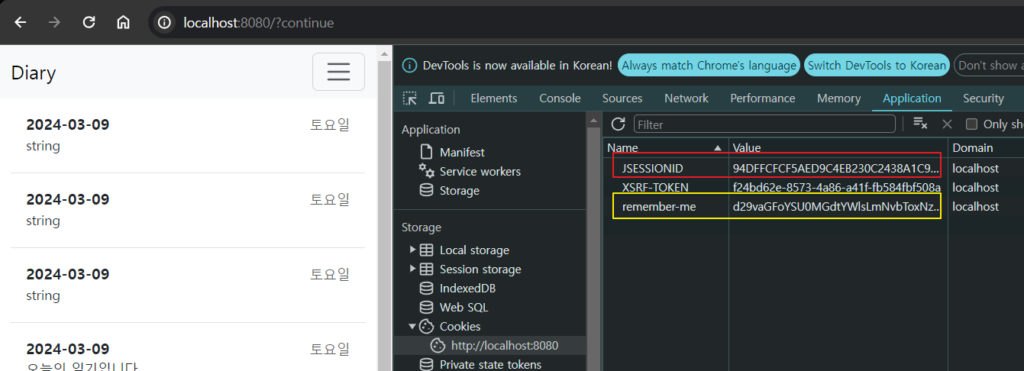Click the IndexedDB database icon
This screenshot has width=1024, height=371.
426,288
